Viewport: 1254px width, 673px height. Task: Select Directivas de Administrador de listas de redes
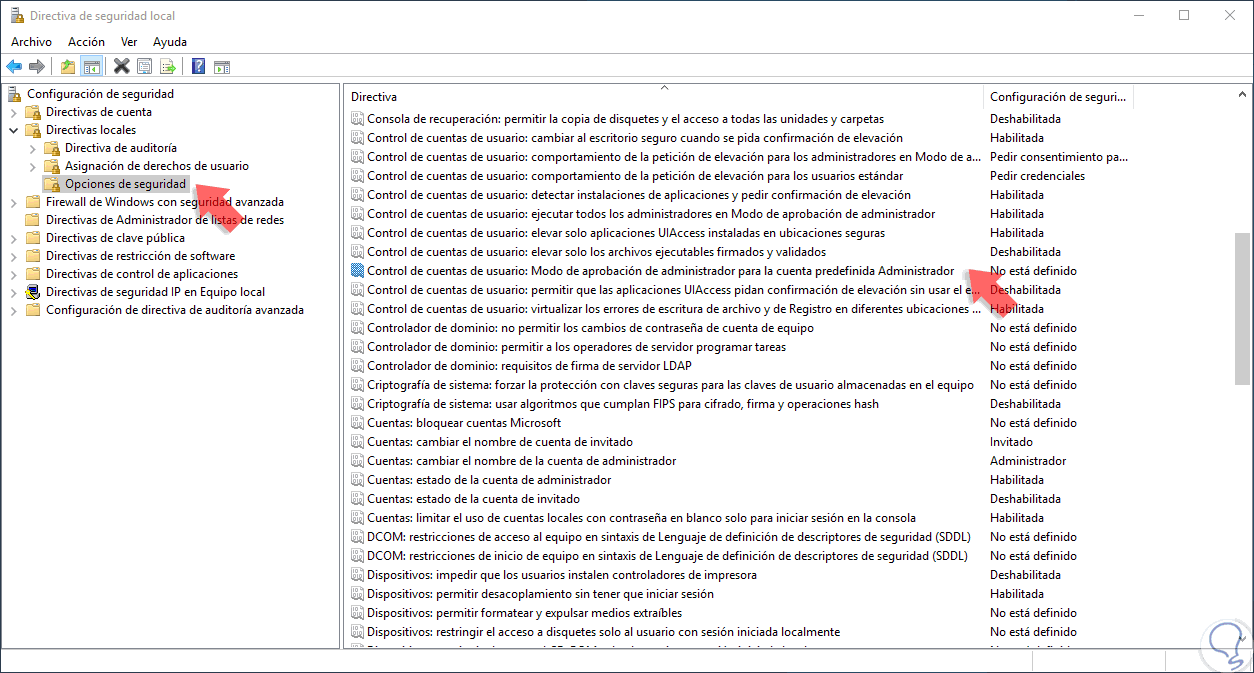[165, 220]
